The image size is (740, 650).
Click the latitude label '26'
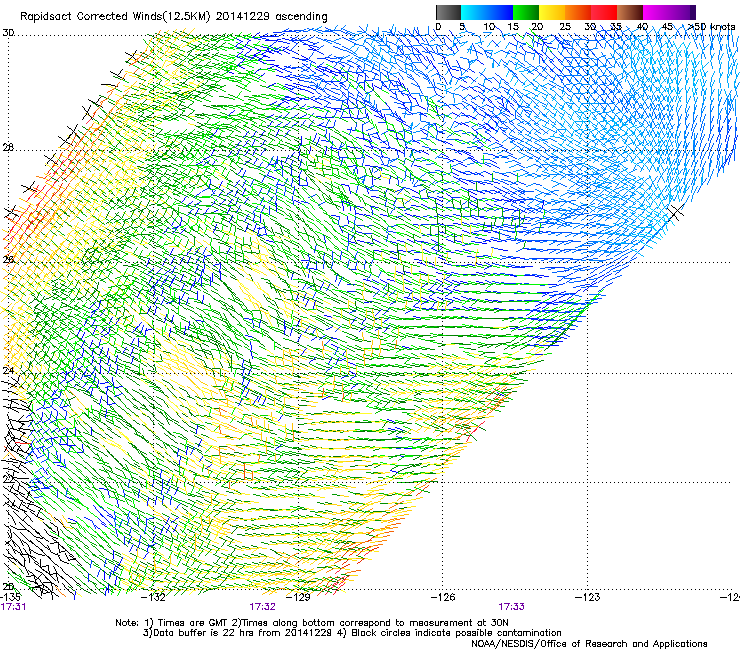pos(8,259)
